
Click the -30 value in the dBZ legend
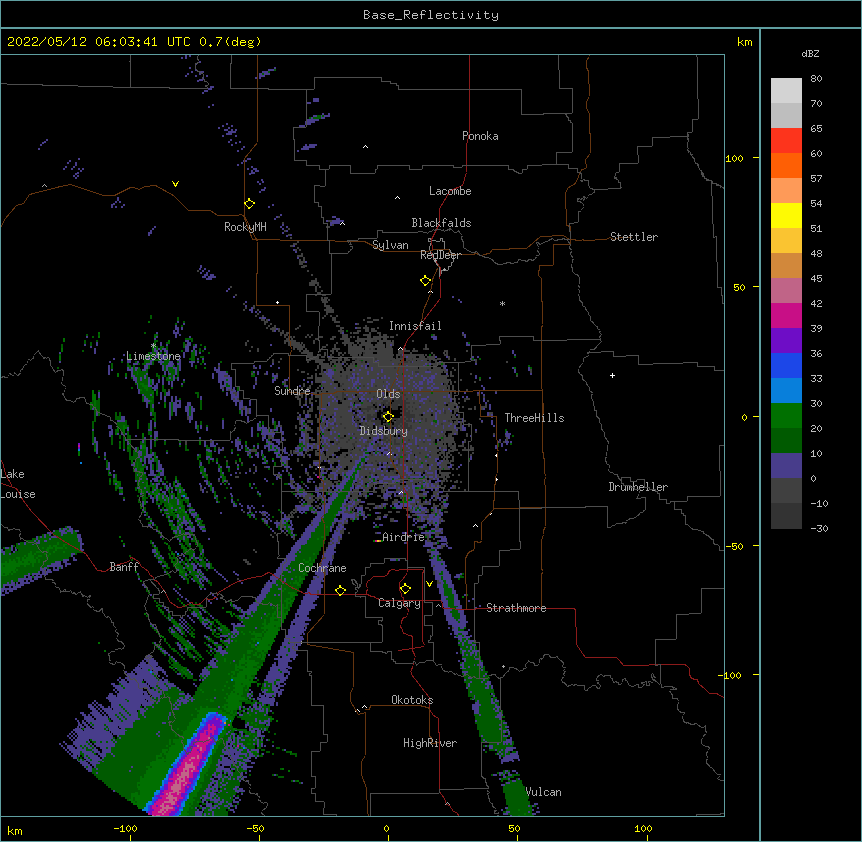click(819, 528)
